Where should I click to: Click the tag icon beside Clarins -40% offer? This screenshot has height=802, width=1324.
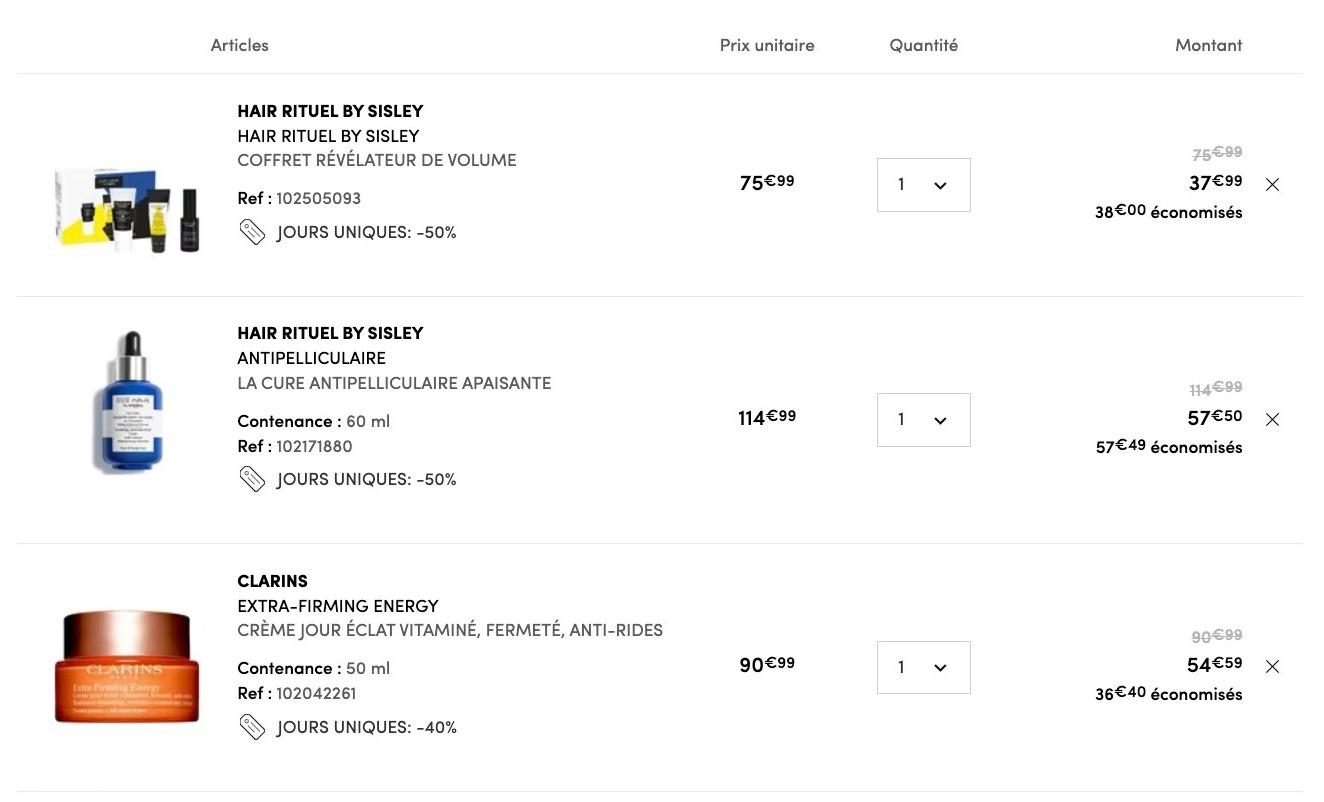pos(252,728)
